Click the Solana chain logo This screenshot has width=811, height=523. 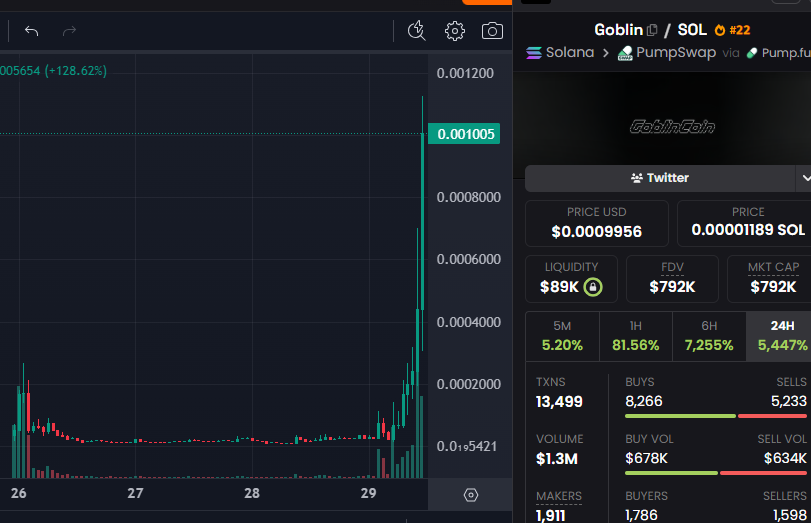pyautogui.click(x=534, y=53)
